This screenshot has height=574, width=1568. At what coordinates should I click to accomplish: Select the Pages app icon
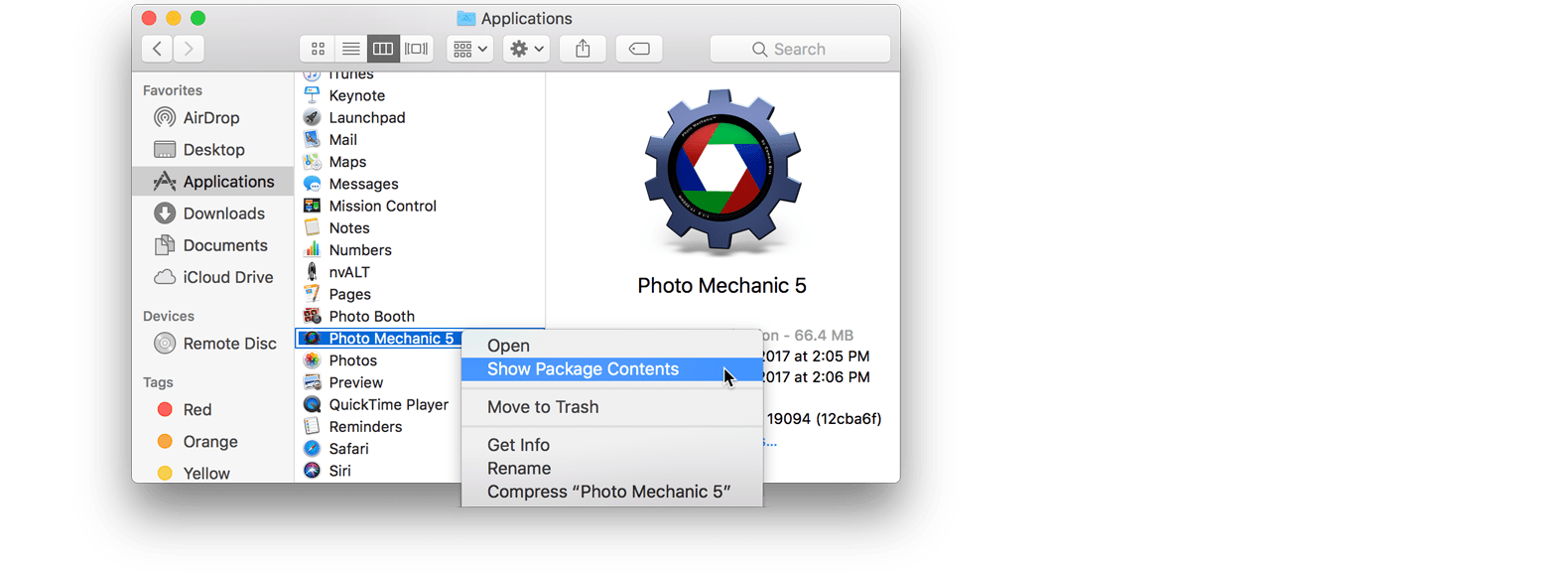coord(312,294)
